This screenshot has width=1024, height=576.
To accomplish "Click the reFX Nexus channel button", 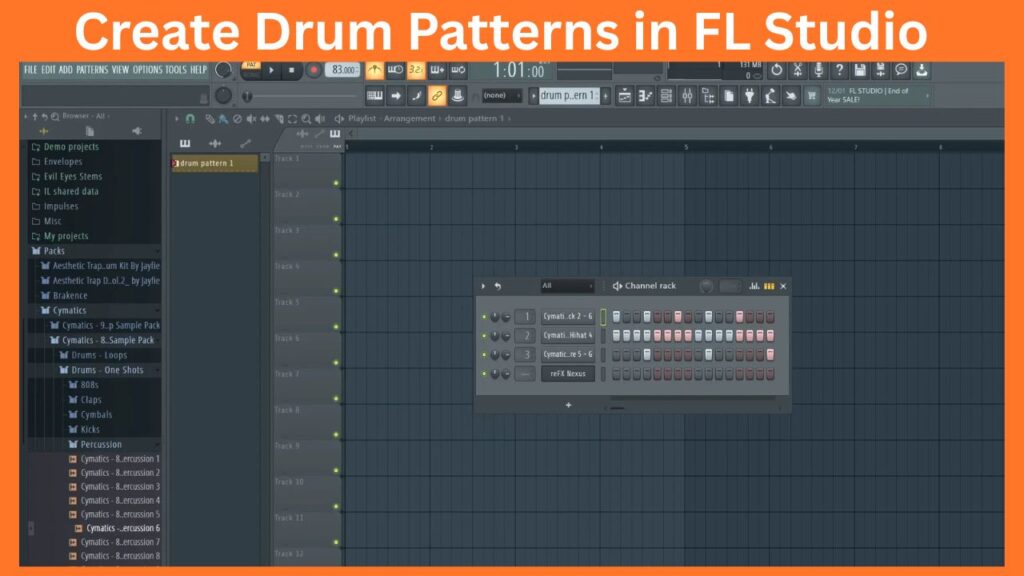I will [568, 374].
